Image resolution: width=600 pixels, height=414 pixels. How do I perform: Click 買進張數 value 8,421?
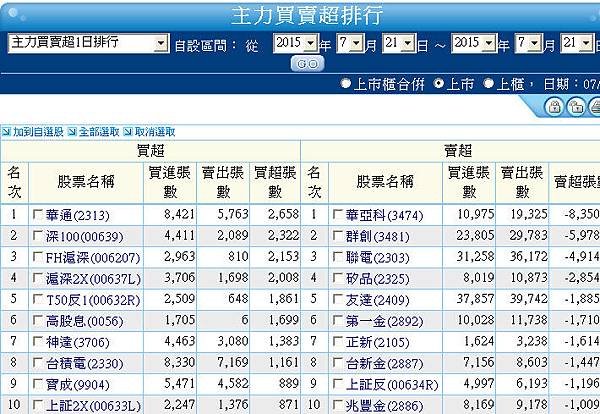(x=179, y=214)
